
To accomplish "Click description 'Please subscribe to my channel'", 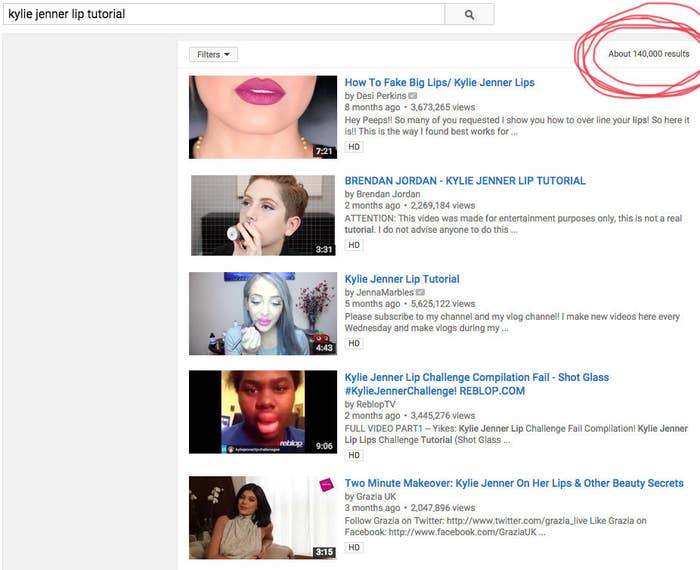I will click(512, 322).
